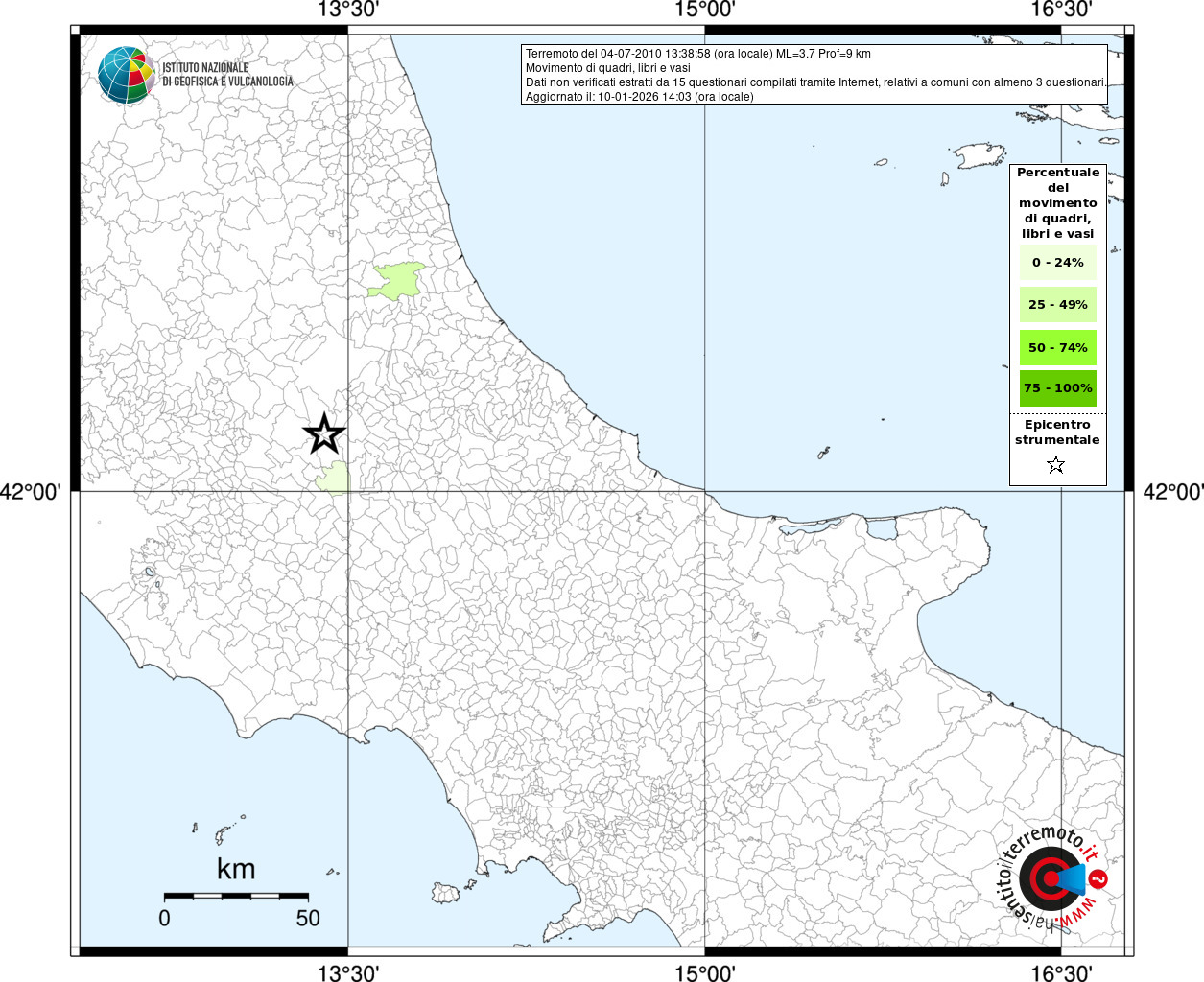Click the 'Movimento di quadri, libri e vasi' line
Viewport: 1204px width, 982px height.
click(x=608, y=68)
